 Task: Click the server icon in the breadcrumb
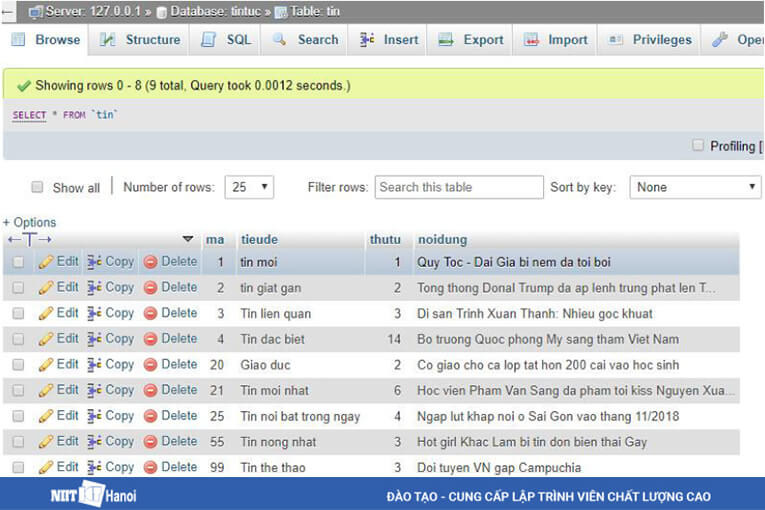pos(35,12)
